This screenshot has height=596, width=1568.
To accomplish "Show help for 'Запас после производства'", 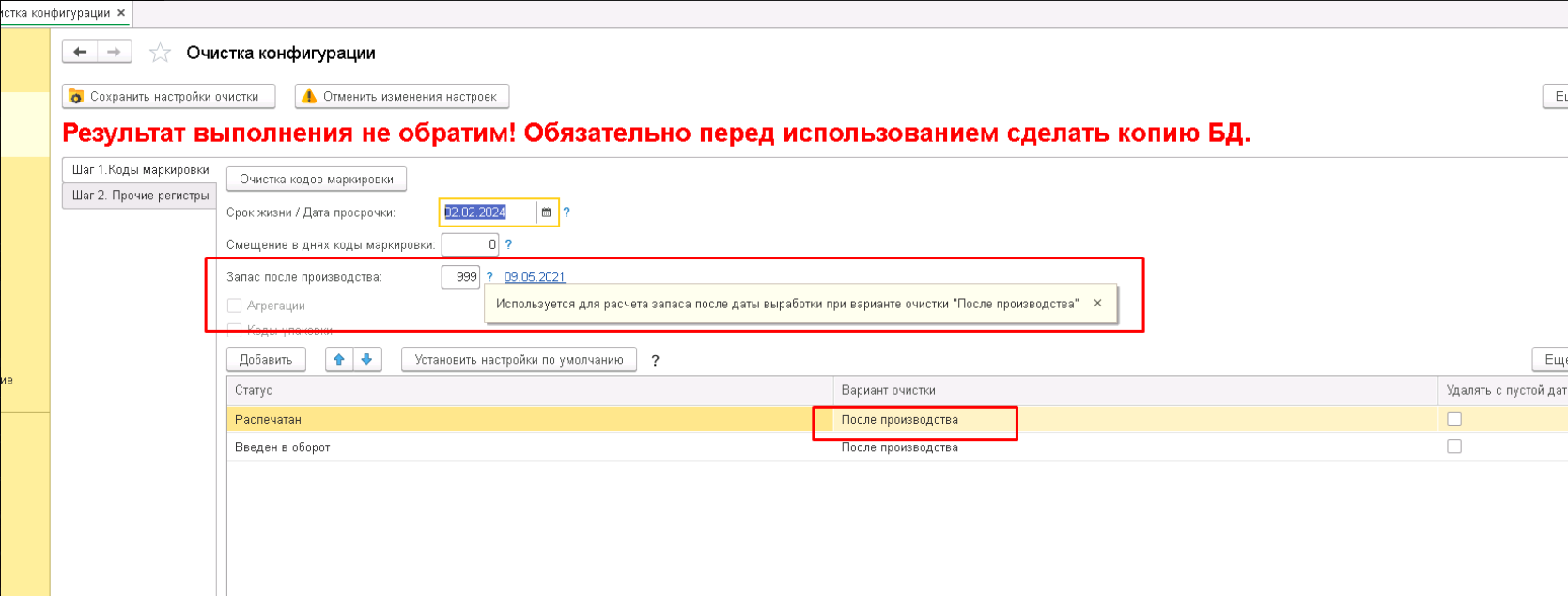I will click(x=489, y=277).
